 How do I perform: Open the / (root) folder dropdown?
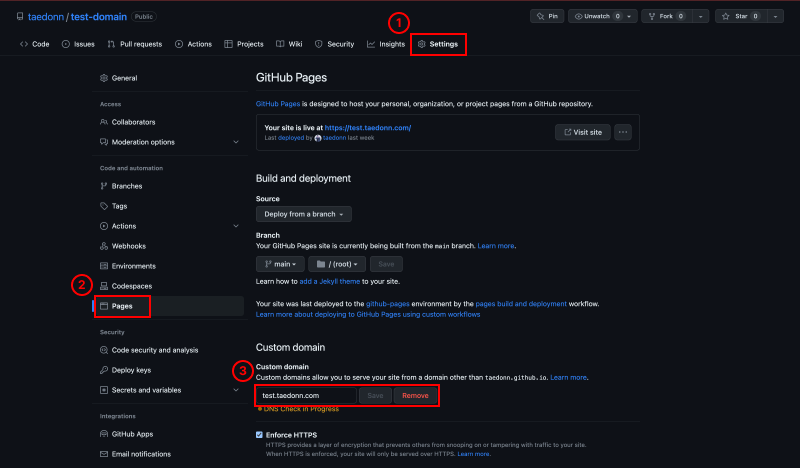pyautogui.click(x=337, y=264)
